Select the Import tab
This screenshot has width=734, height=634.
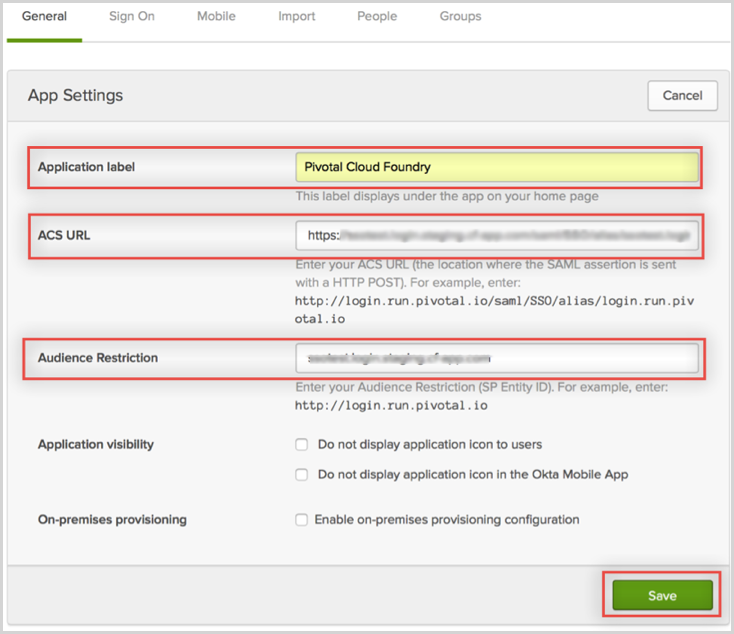(297, 17)
